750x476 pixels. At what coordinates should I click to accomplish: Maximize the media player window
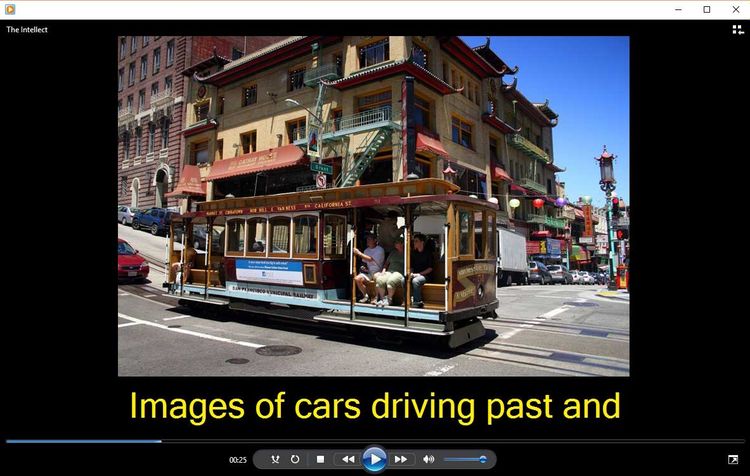click(707, 9)
